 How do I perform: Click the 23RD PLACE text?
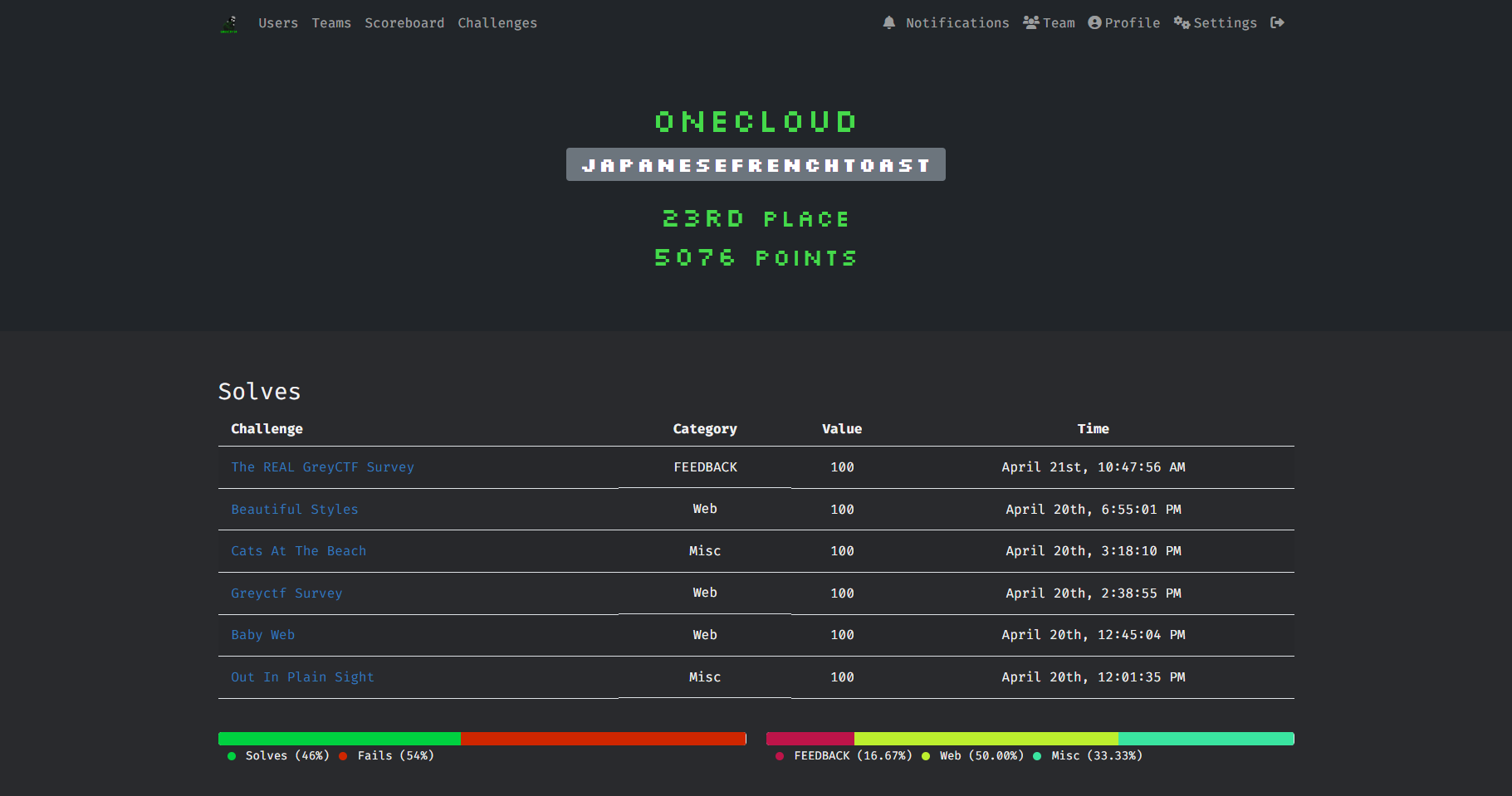pos(756,219)
